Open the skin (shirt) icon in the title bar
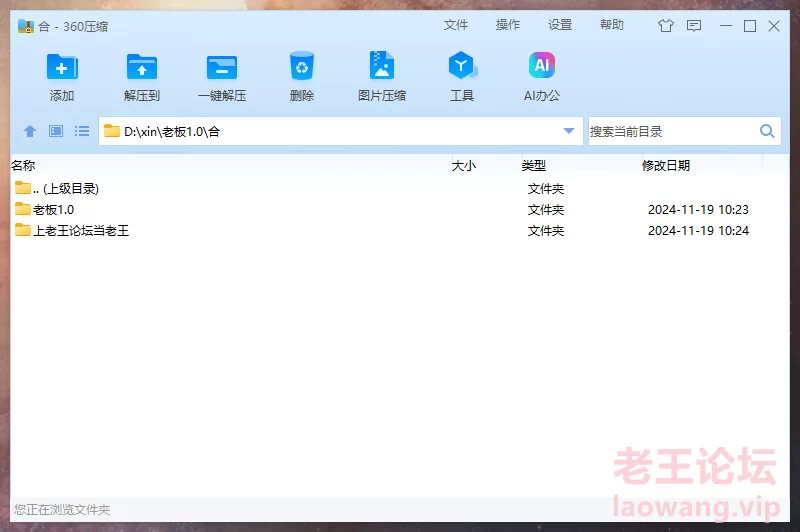Image resolution: width=800 pixels, height=532 pixels. coord(665,26)
